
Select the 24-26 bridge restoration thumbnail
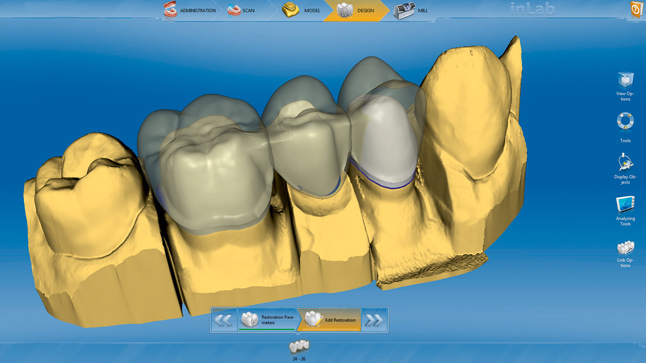[x=299, y=349]
